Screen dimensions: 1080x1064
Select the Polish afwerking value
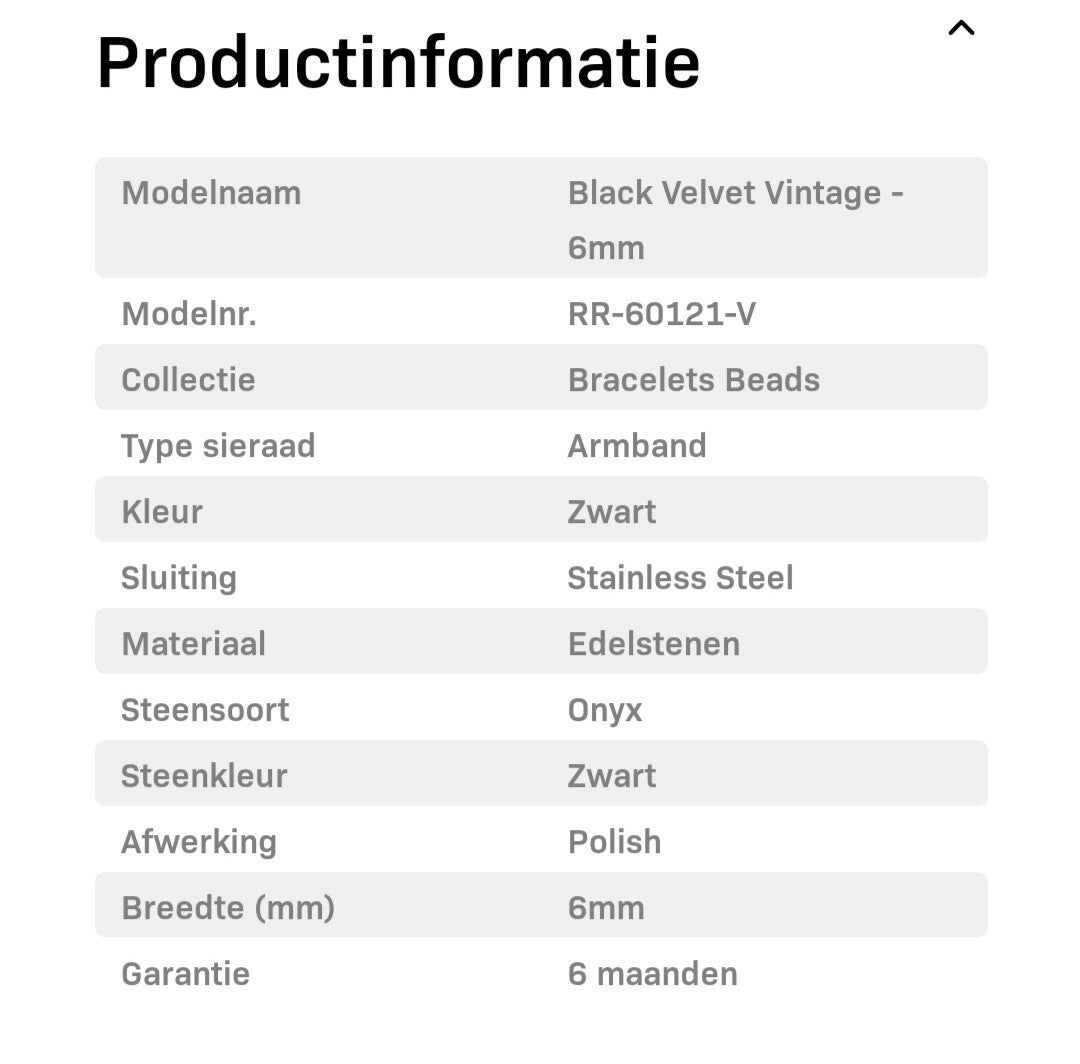(x=614, y=842)
